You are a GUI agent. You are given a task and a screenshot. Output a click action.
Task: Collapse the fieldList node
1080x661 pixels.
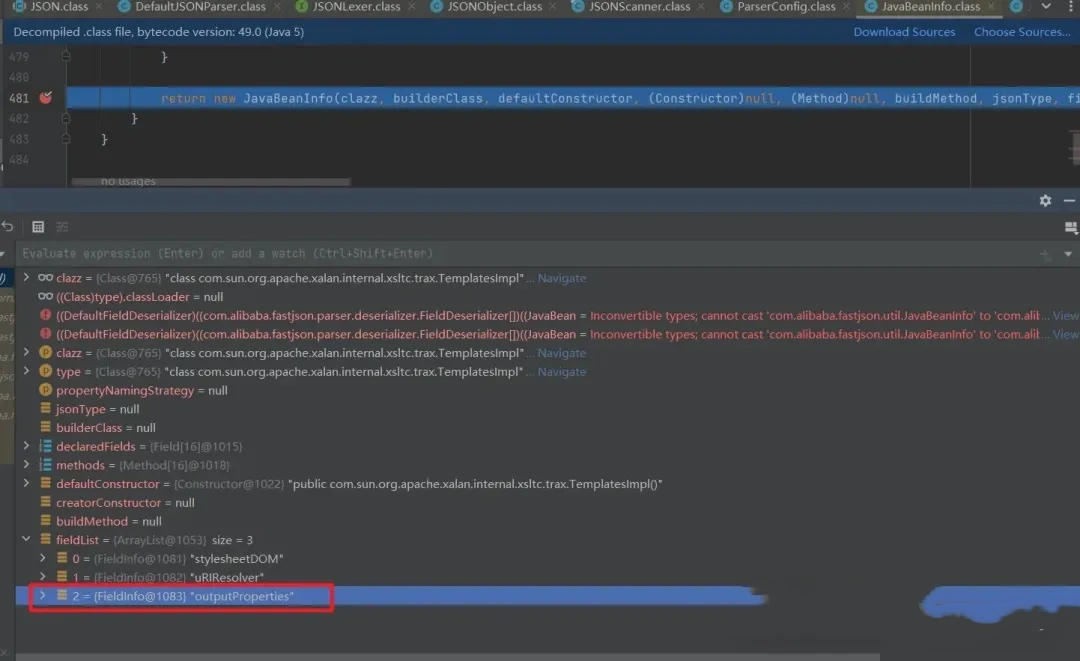tap(26, 539)
